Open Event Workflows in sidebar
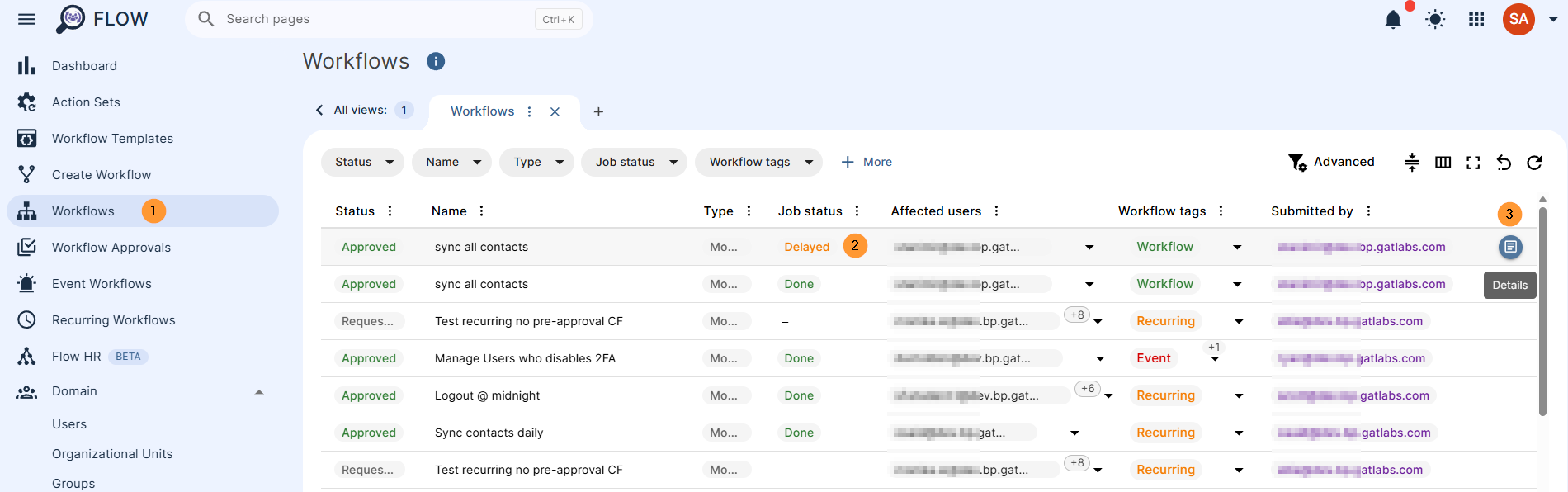 point(102,284)
